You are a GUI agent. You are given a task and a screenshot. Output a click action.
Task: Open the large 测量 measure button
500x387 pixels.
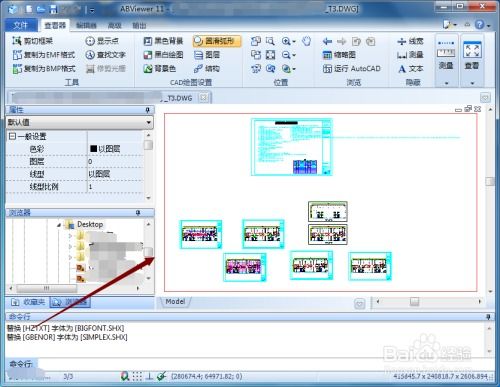(446, 60)
